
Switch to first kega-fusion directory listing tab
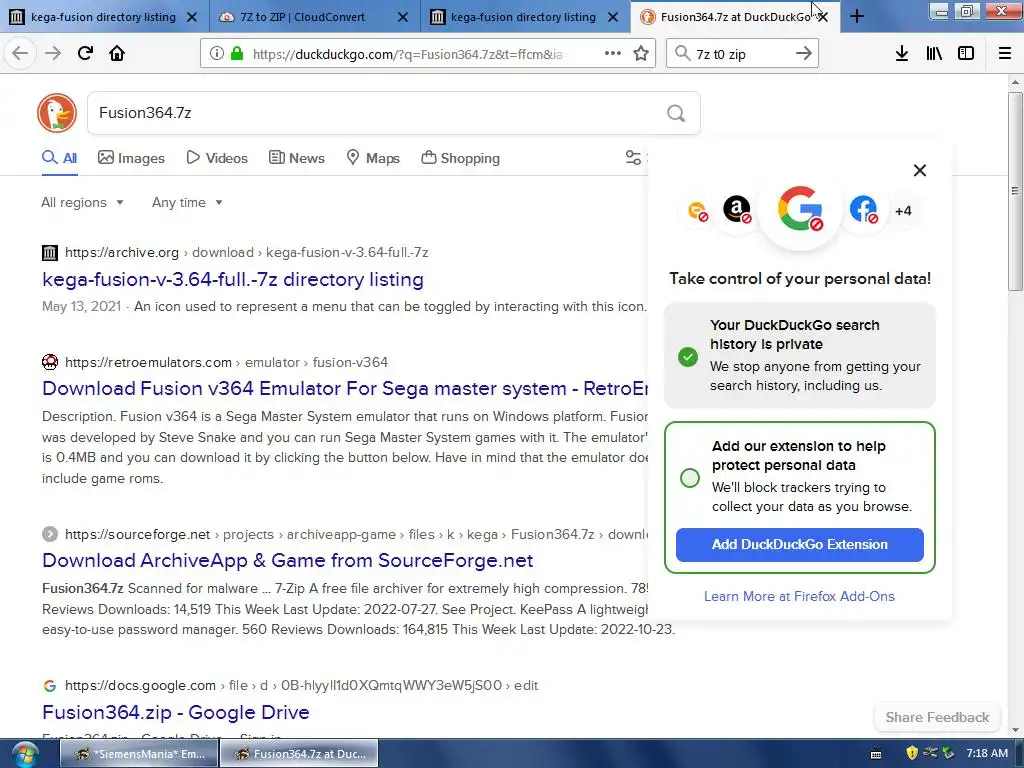(x=104, y=17)
